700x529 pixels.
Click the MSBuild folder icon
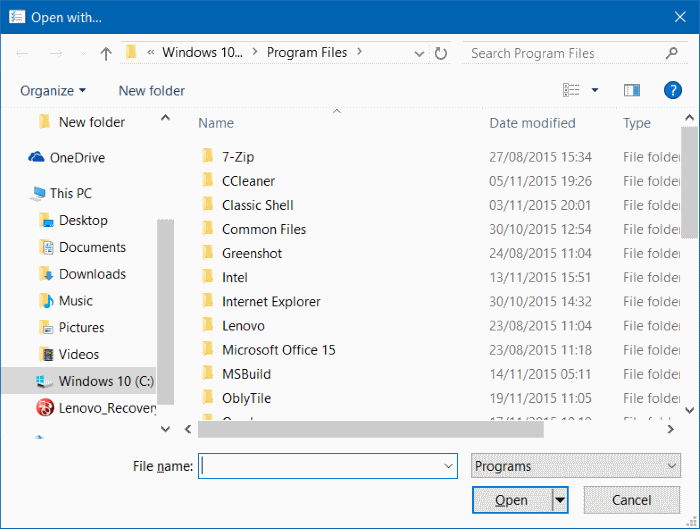(x=208, y=373)
